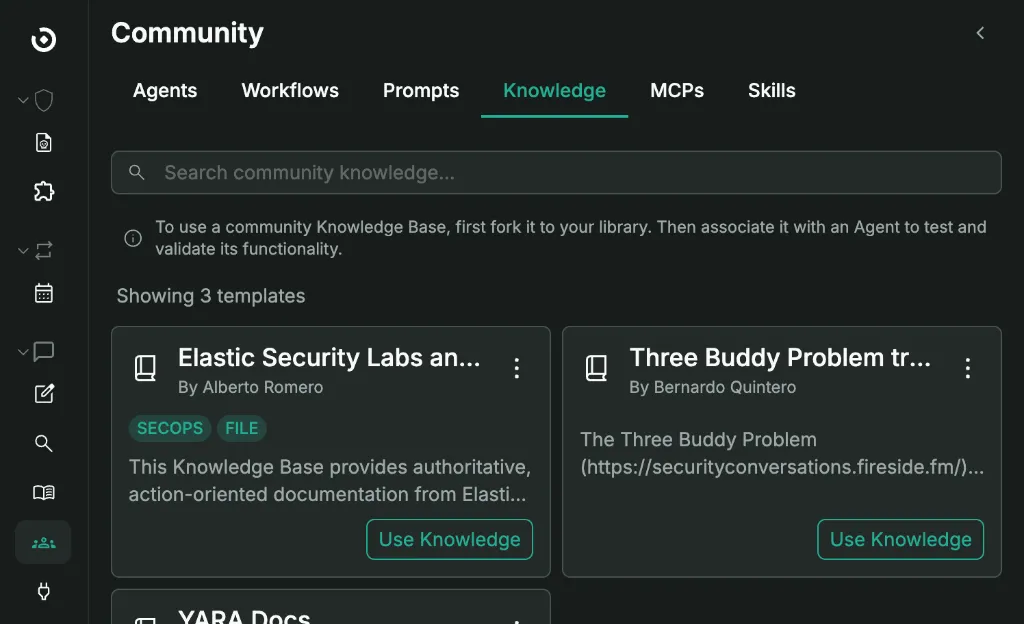
Task: Click the book icon on Three Buddy Problem card
Action: point(596,368)
